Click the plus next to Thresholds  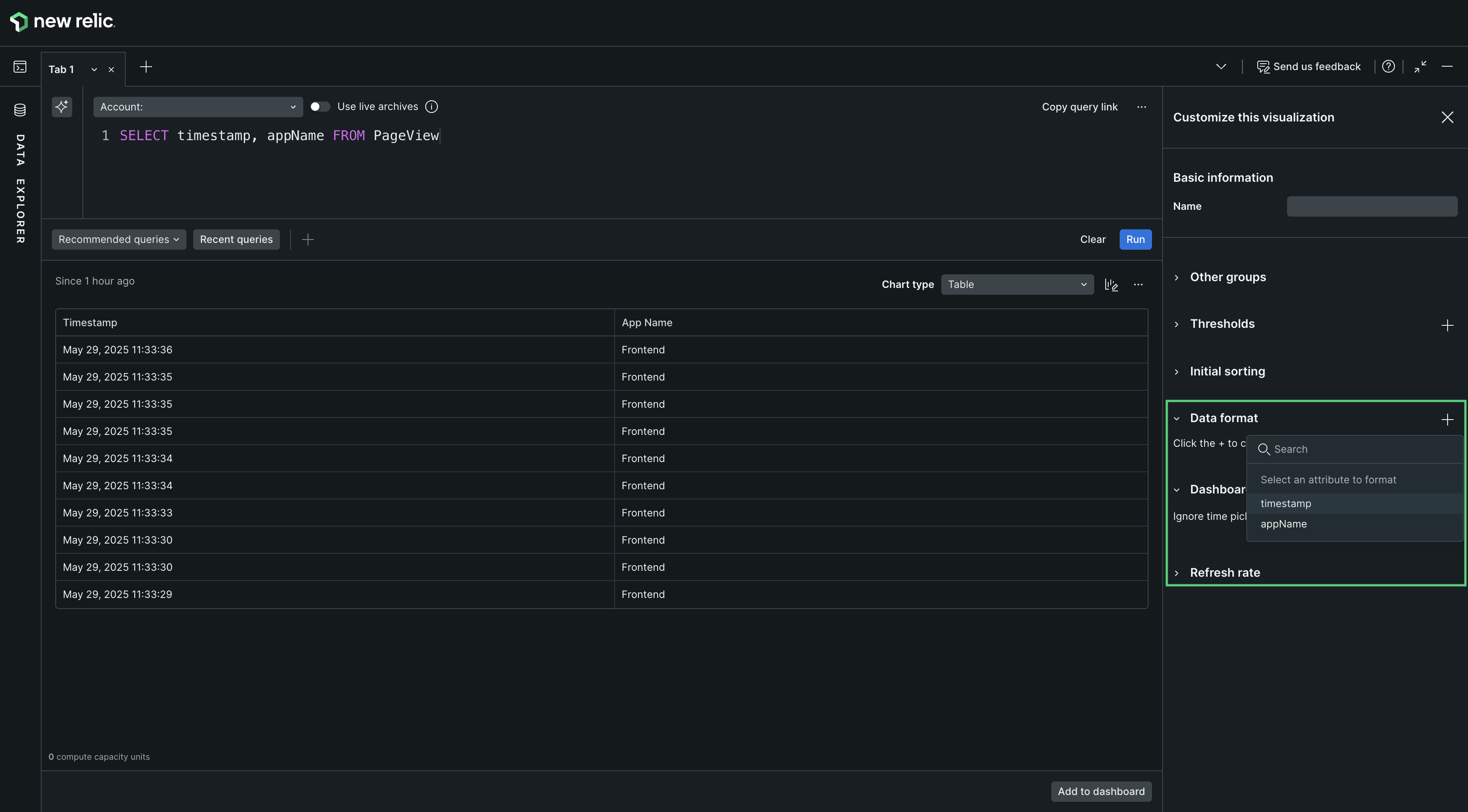click(1447, 325)
